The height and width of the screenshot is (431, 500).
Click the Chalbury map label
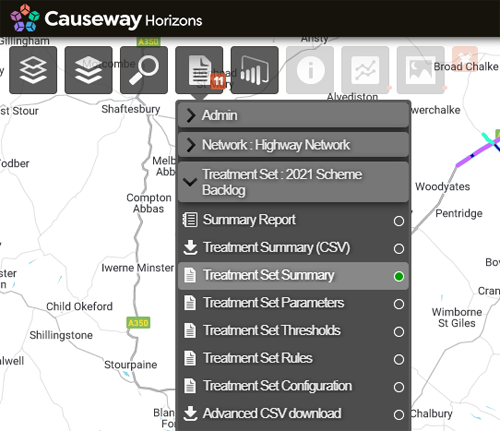point(431,414)
